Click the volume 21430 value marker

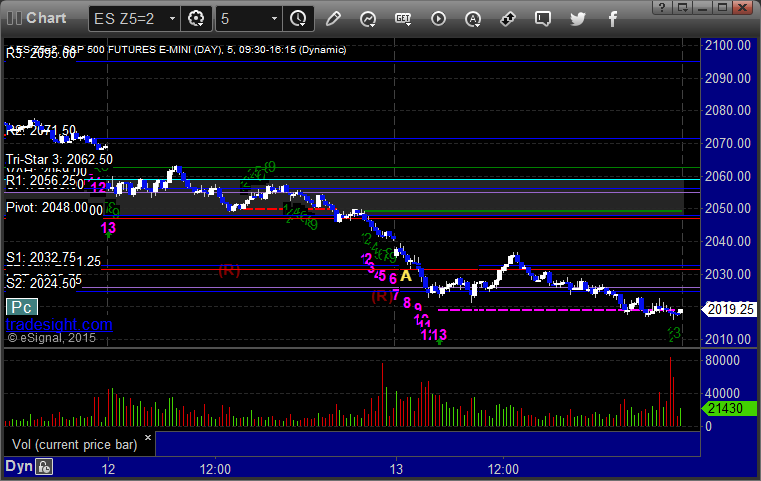coord(729,408)
